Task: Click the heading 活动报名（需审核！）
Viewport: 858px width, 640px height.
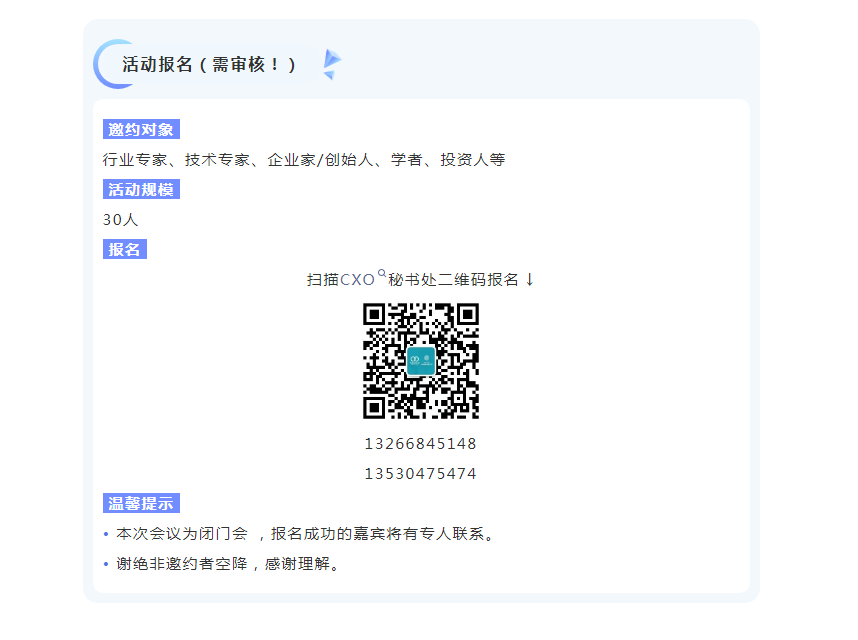Action: point(210,65)
